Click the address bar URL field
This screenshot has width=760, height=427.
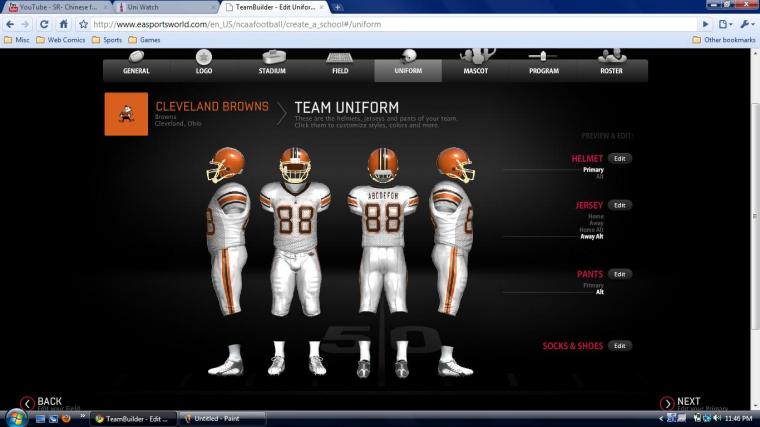tap(393, 24)
